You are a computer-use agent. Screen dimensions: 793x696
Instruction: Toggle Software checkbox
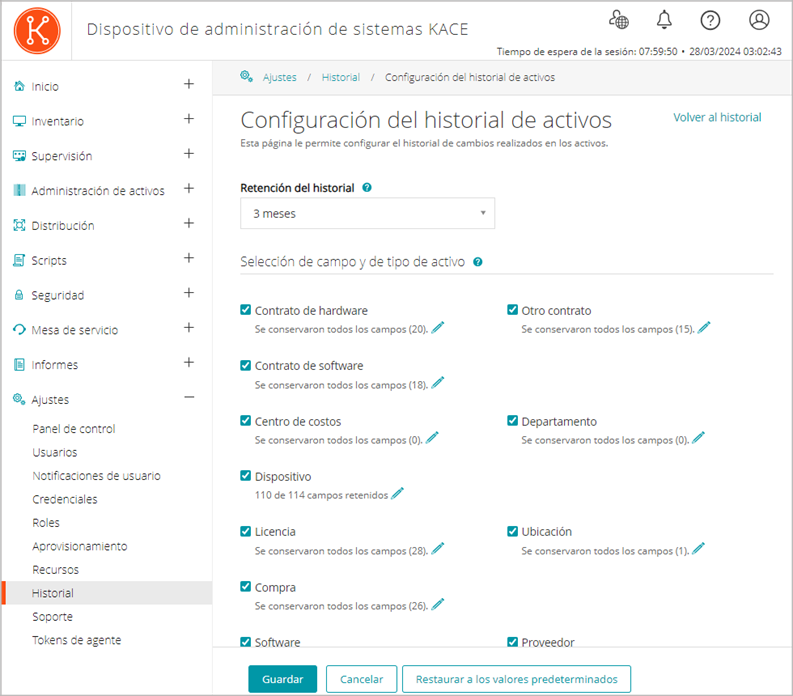pos(246,642)
